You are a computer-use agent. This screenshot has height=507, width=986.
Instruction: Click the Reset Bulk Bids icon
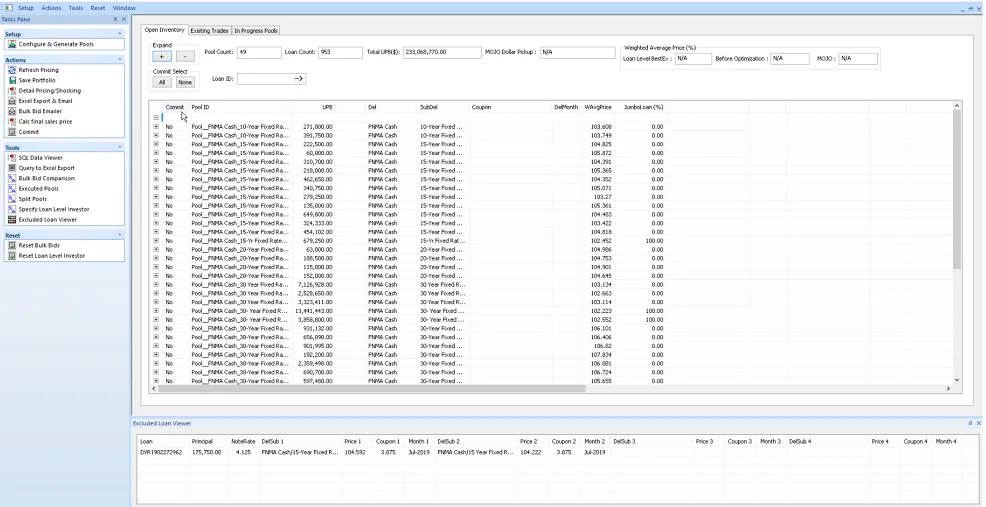pyautogui.click(x=12, y=245)
